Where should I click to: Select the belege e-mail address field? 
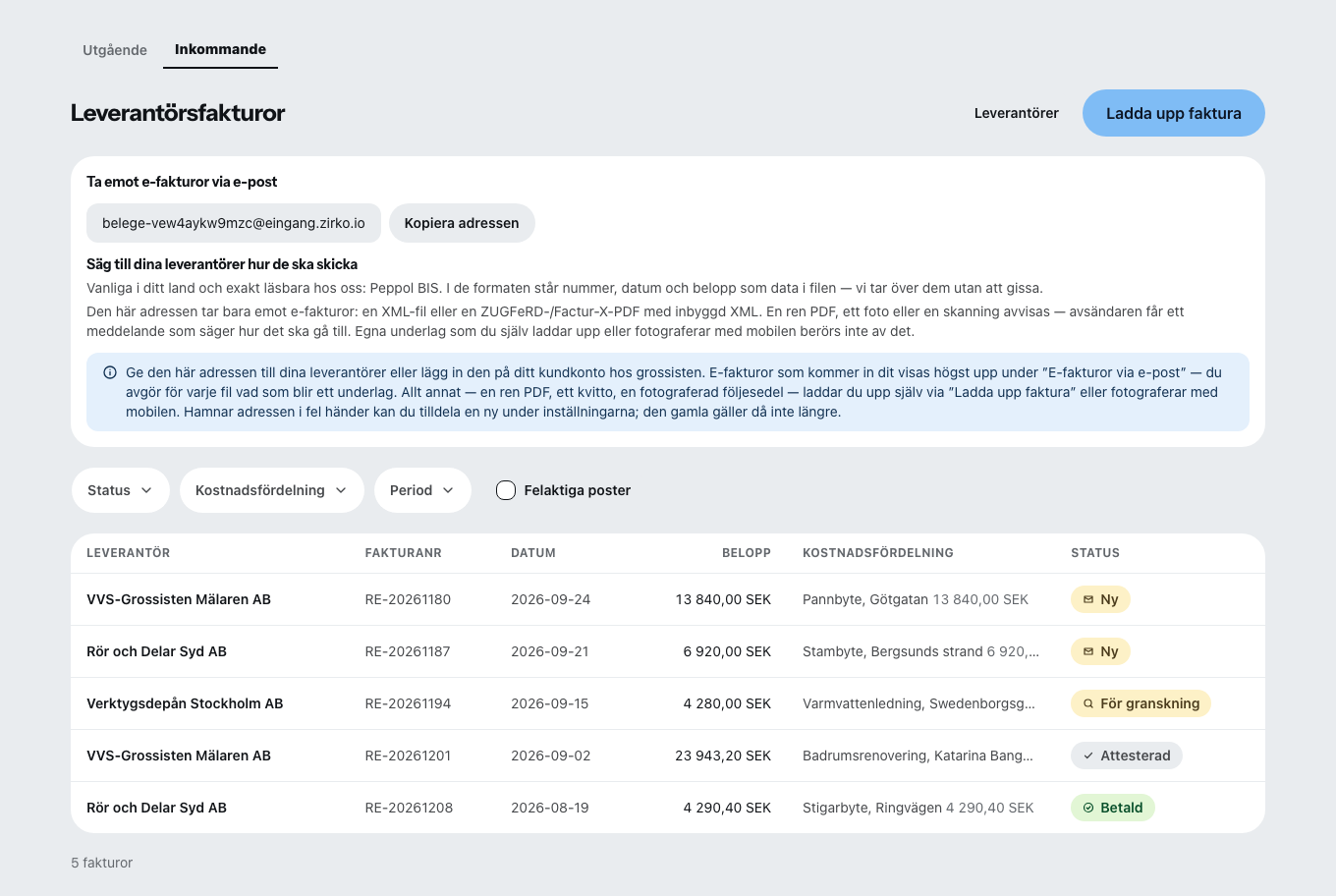234,223
